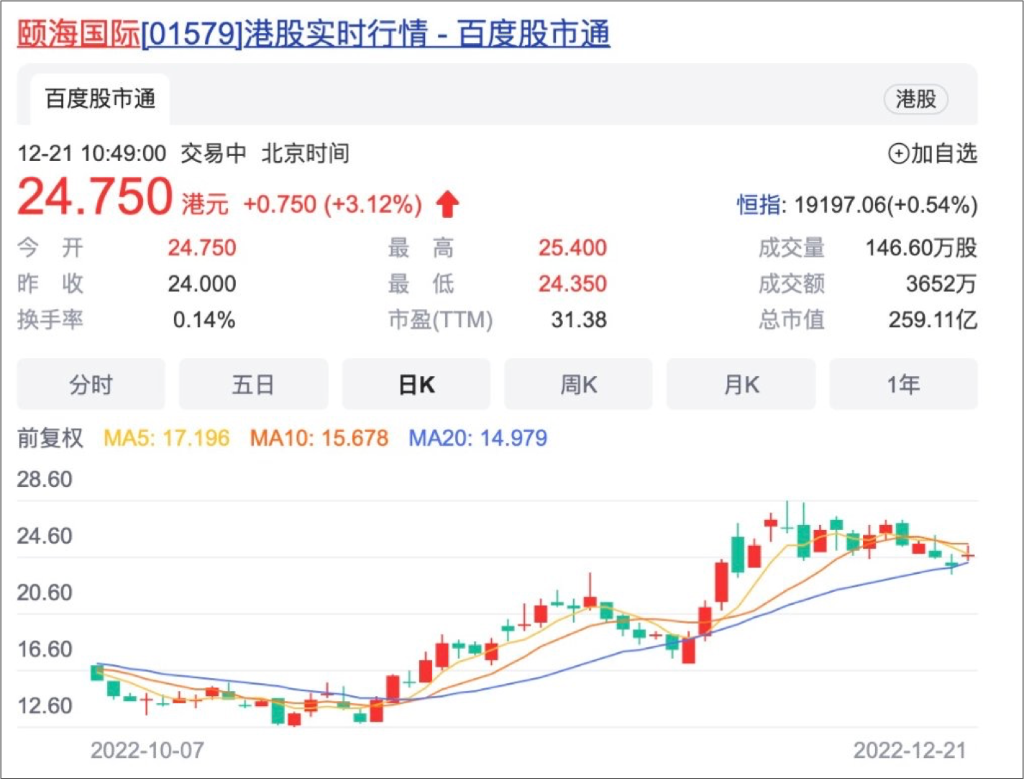
Task: Switch to the 五日 chart view
Action: coord(253,385)
